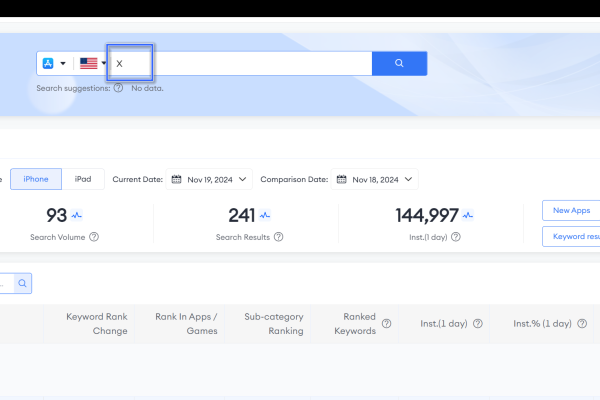Open the US flag country dropdown
This screenshot has height=400, width=600.
coord(93,63)
